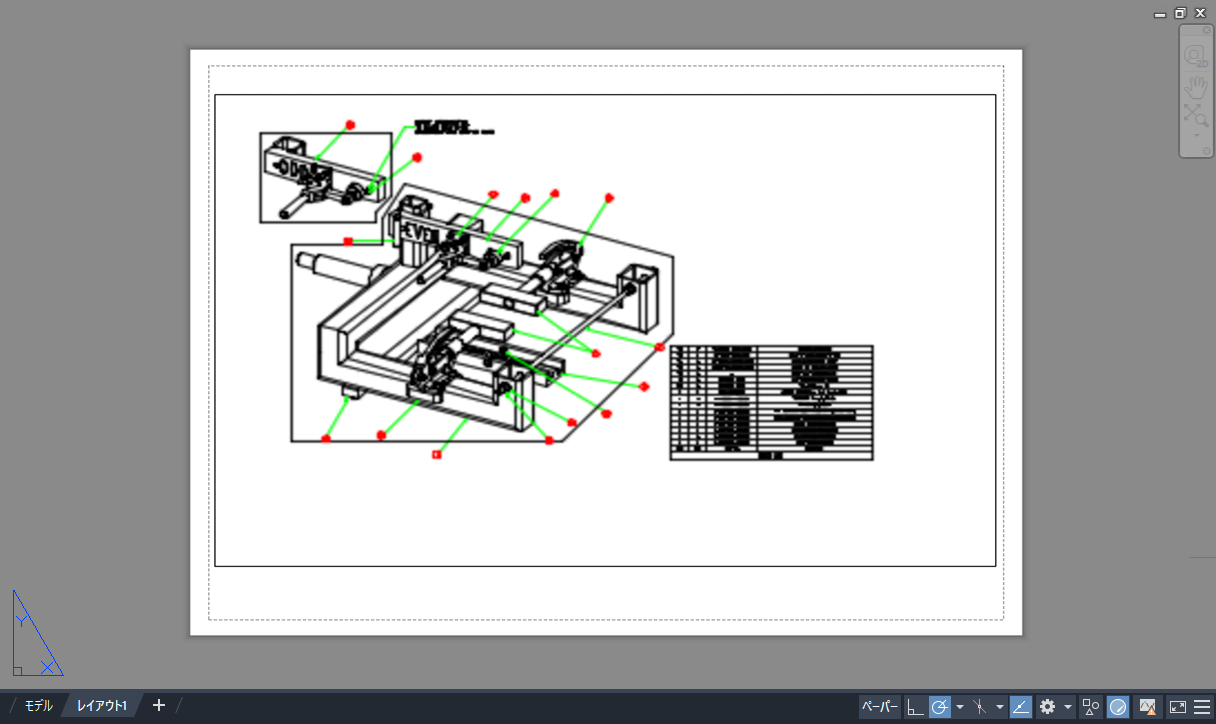Toggle polar tracking in status bar

[939, 707]
